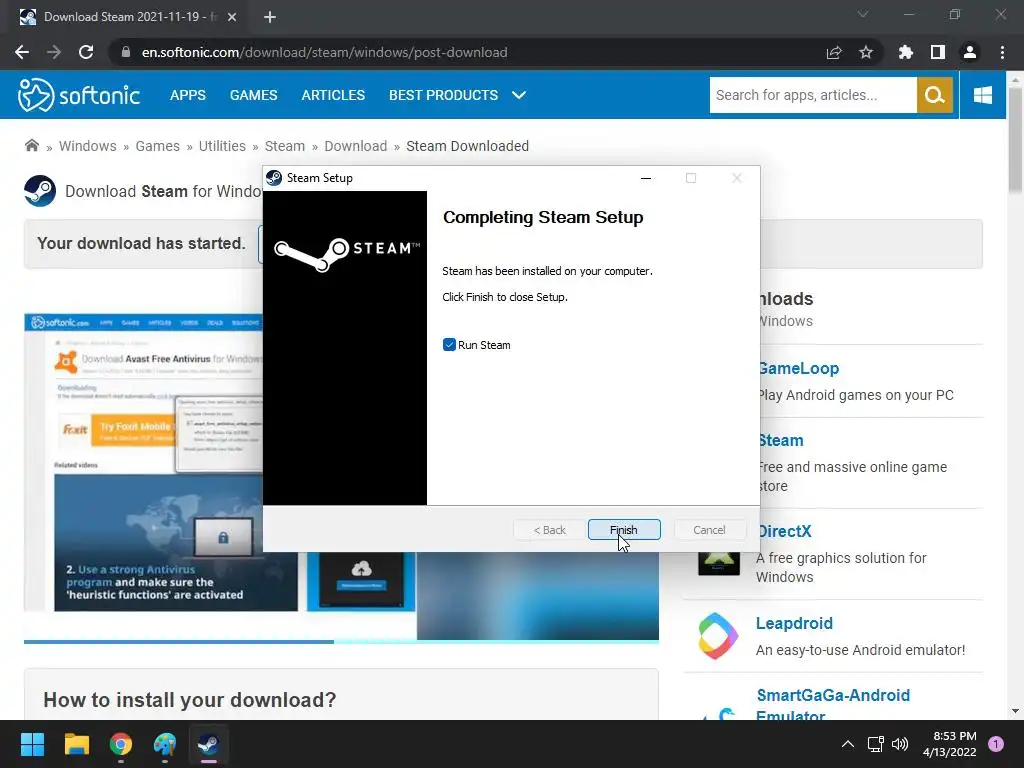The image size is (1024, 768).
Task: Select the Download Steam browser tab
Action: point(129,17)
